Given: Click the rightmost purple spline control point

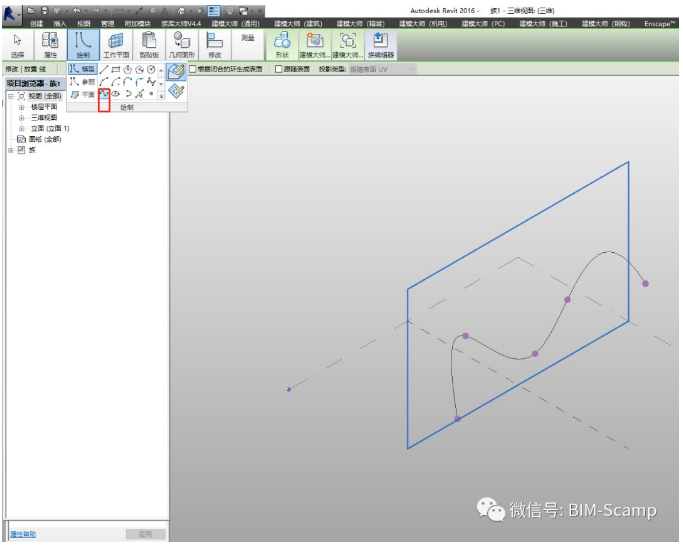Looking at the screenshot, I should [x=645, y=284].
